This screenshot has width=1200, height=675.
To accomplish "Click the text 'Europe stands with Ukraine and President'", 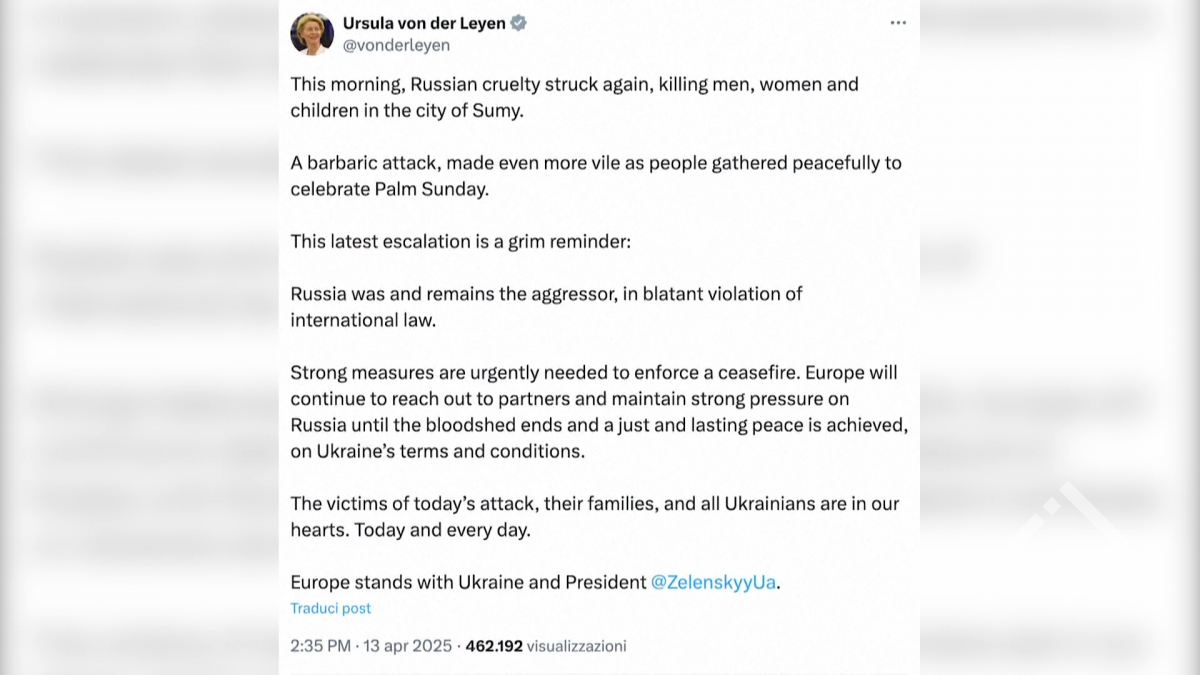I will click(468, 582).
